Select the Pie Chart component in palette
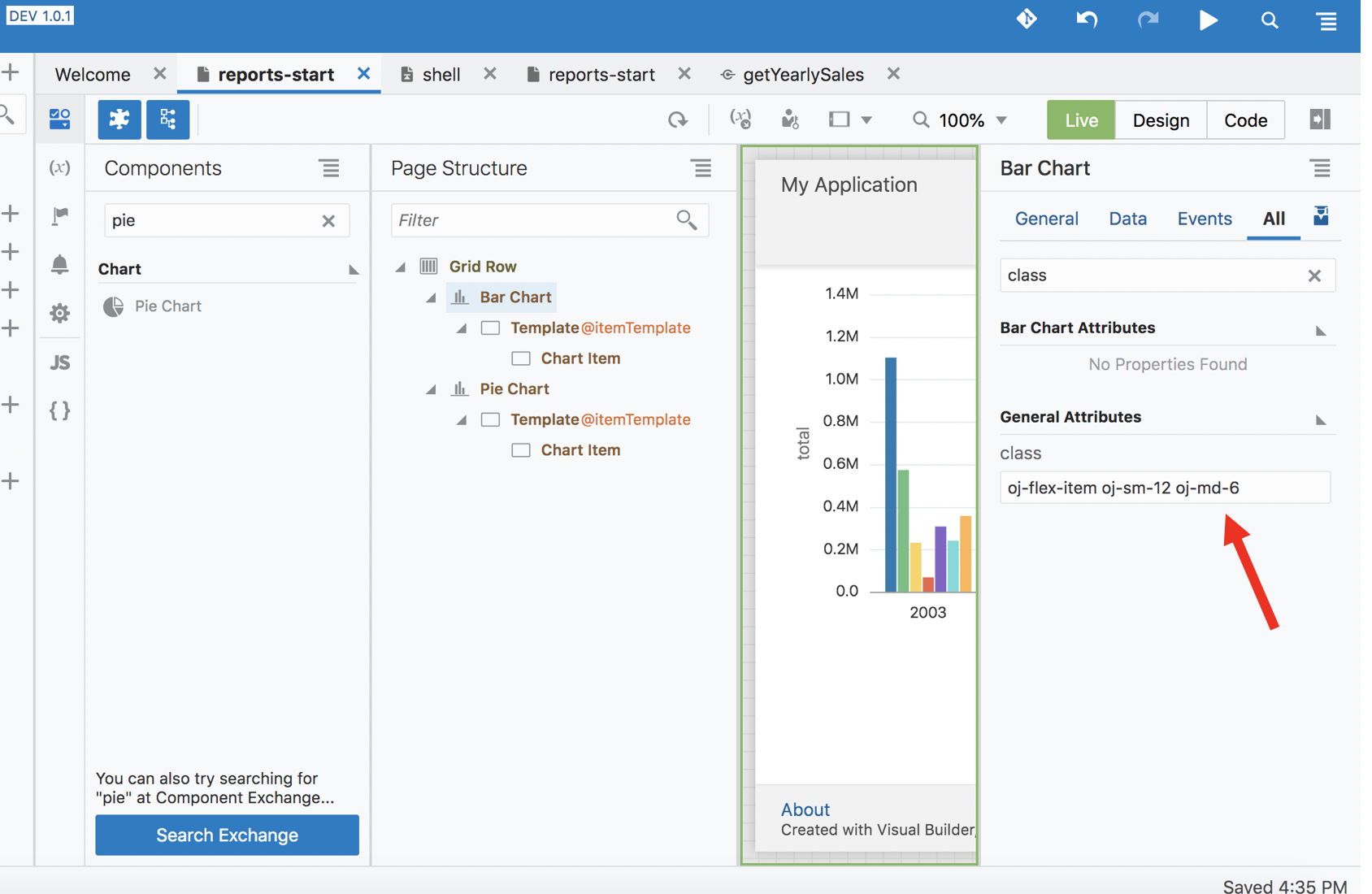Image resolution: width=1372 pixels, height=894 pixels. [153, 306]
